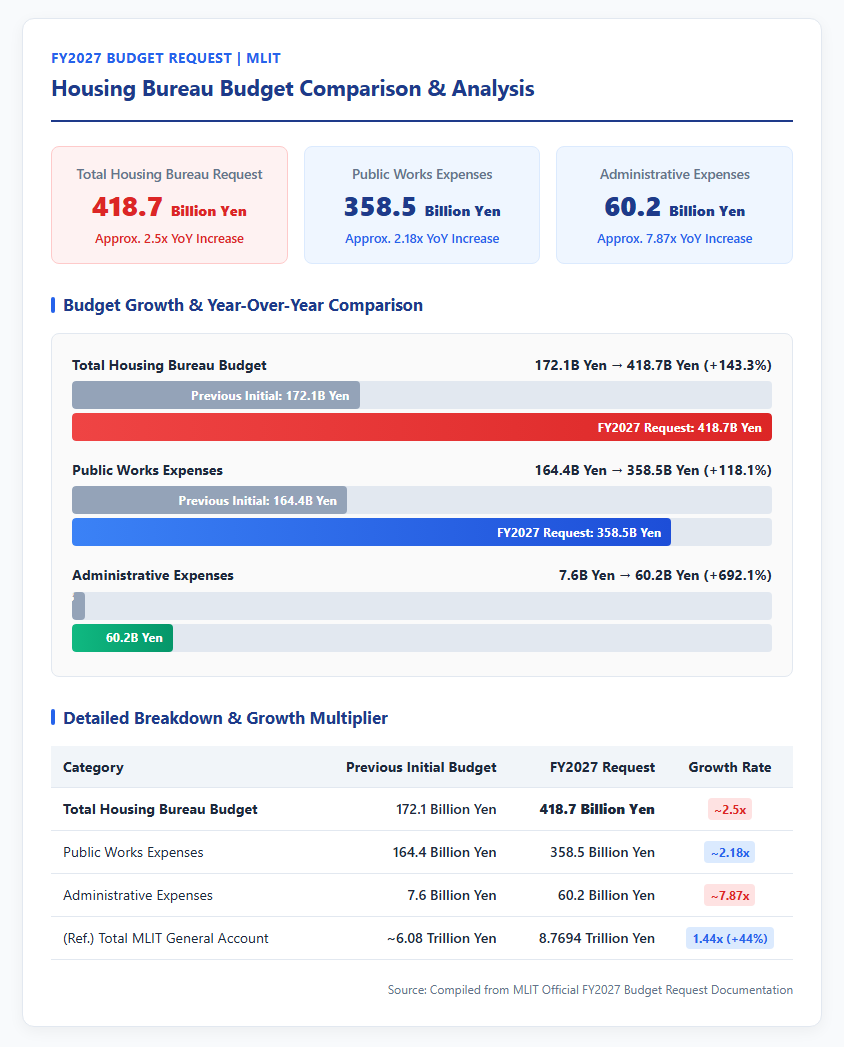Click the "Detailed Breakdown & Growth Multiplier" heading
This screenshot has height=1047, width=844.
[226, 718]
